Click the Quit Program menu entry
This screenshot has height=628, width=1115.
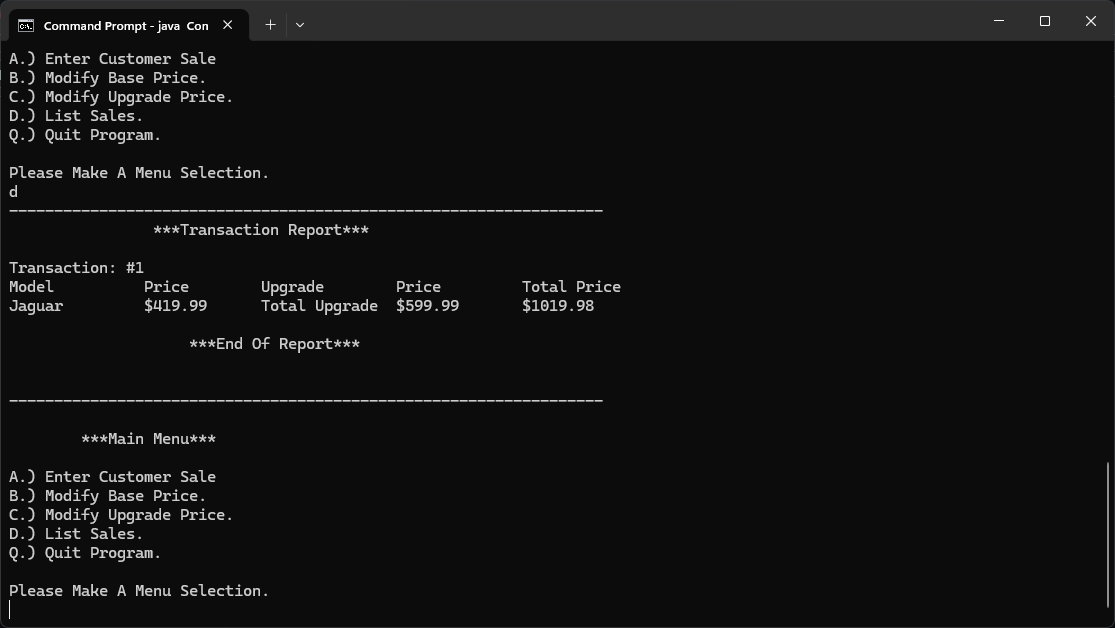85,553
